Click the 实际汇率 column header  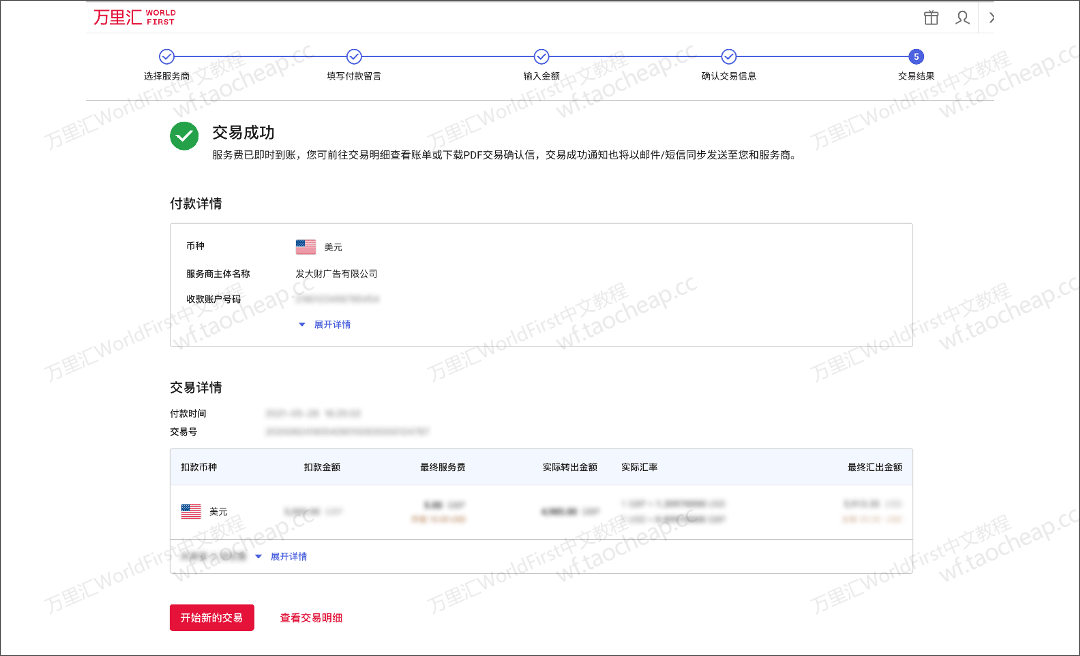[x=639, y=467]
